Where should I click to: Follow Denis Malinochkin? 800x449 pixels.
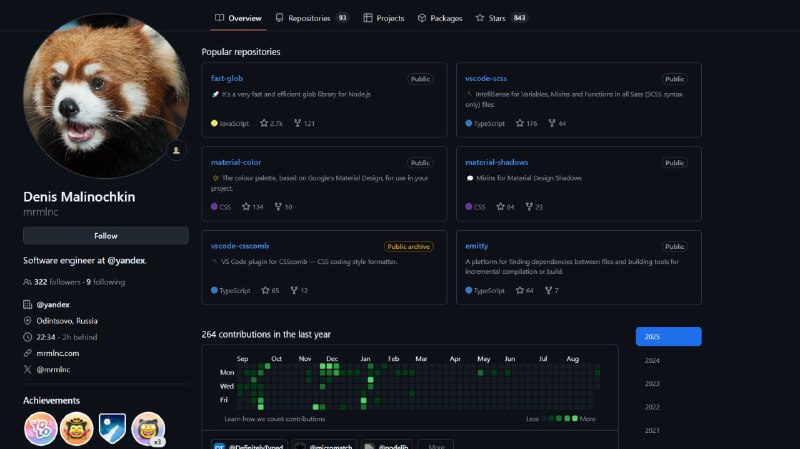pyautogui.click(x=106, y=236)
